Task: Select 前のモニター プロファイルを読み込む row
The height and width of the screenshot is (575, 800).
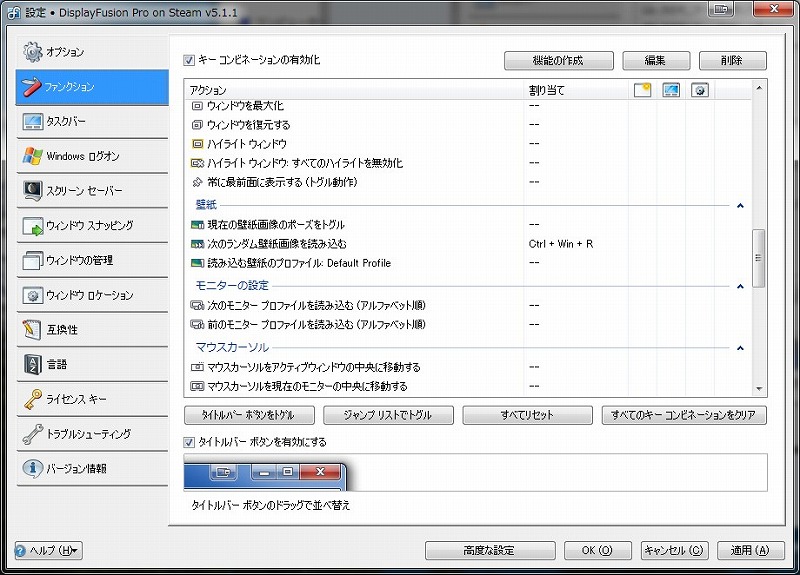Action: coord(467,324)
